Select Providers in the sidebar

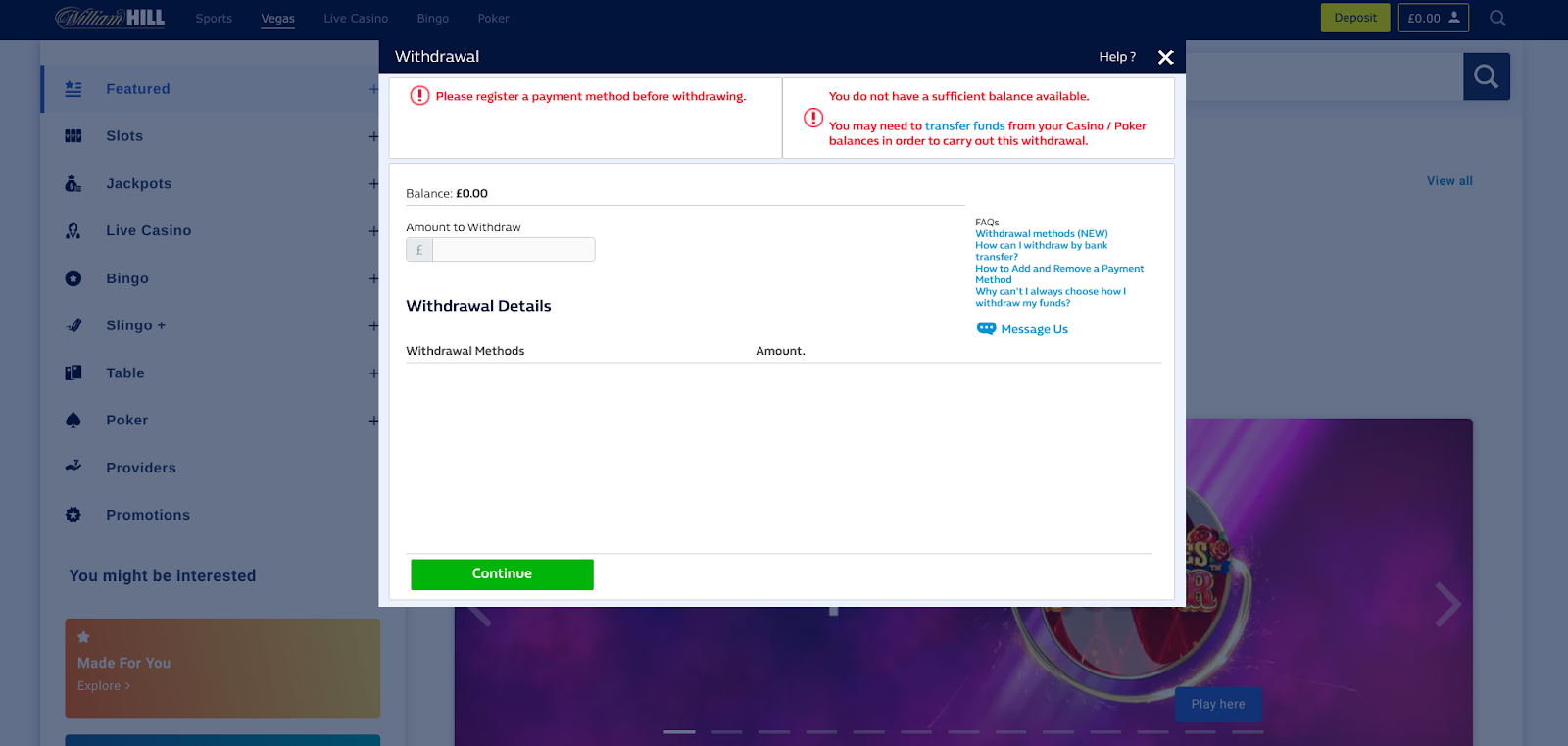141,468
